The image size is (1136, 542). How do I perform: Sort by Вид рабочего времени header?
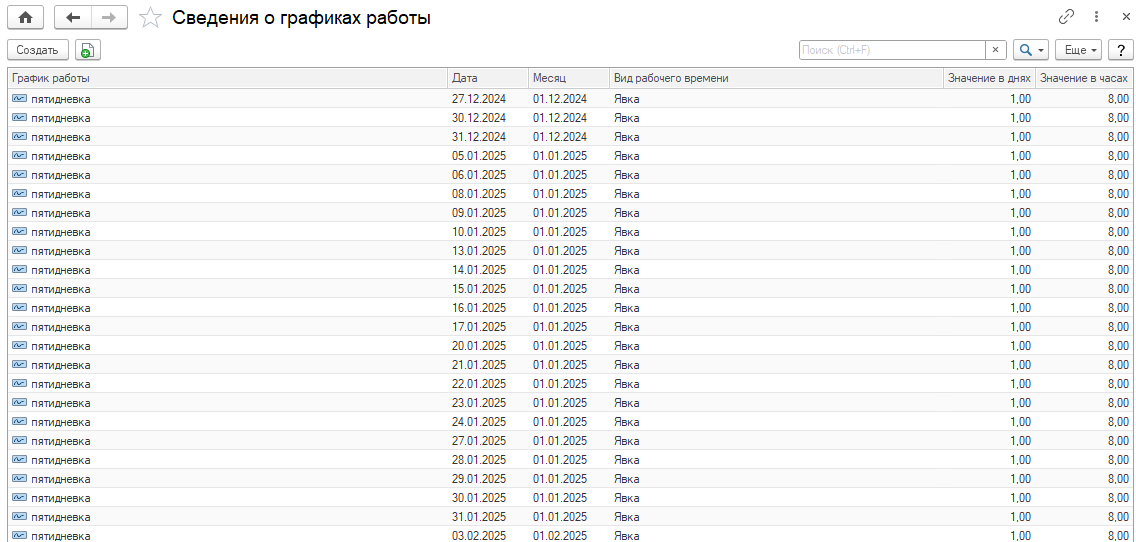pos(775,78)
